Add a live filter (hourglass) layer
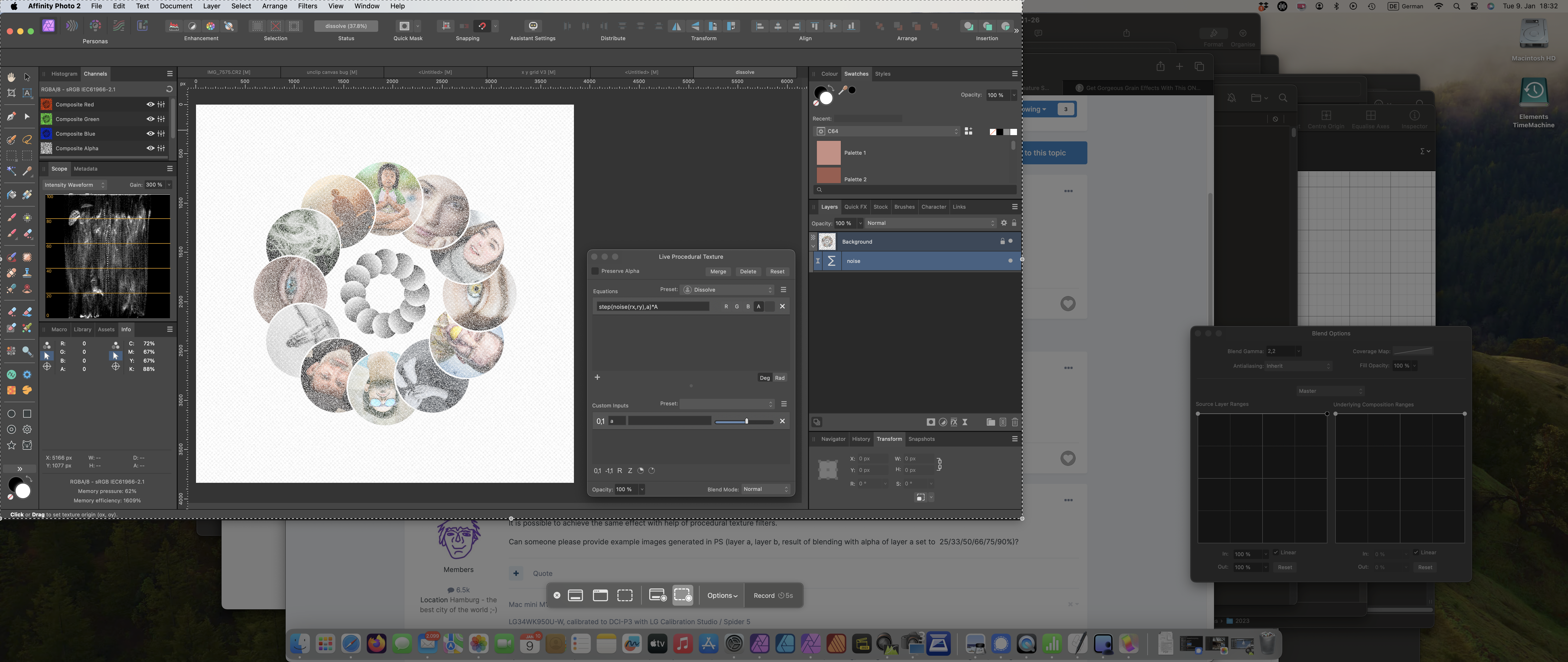Viewport: 1568px width, 662px height. (965, 422)
